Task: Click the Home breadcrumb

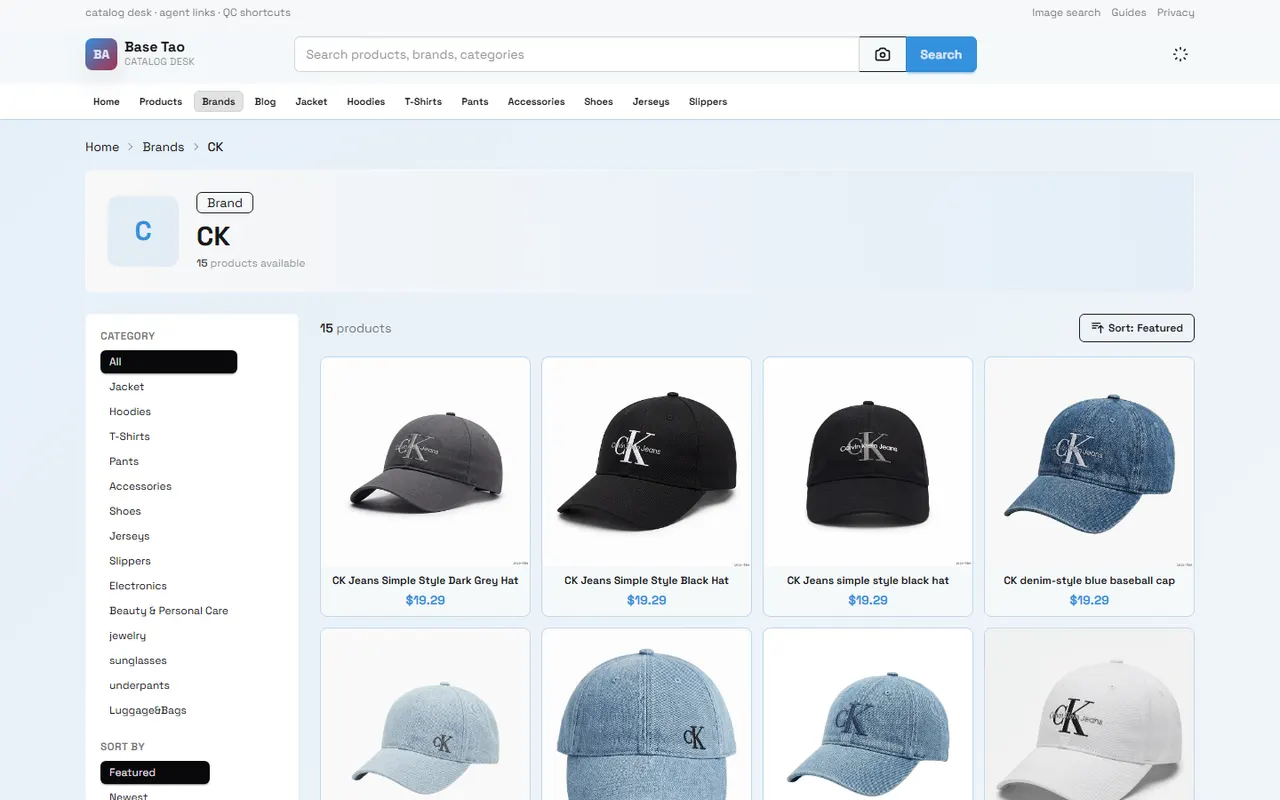Action: pyautogui.click(x=102, y=147)
